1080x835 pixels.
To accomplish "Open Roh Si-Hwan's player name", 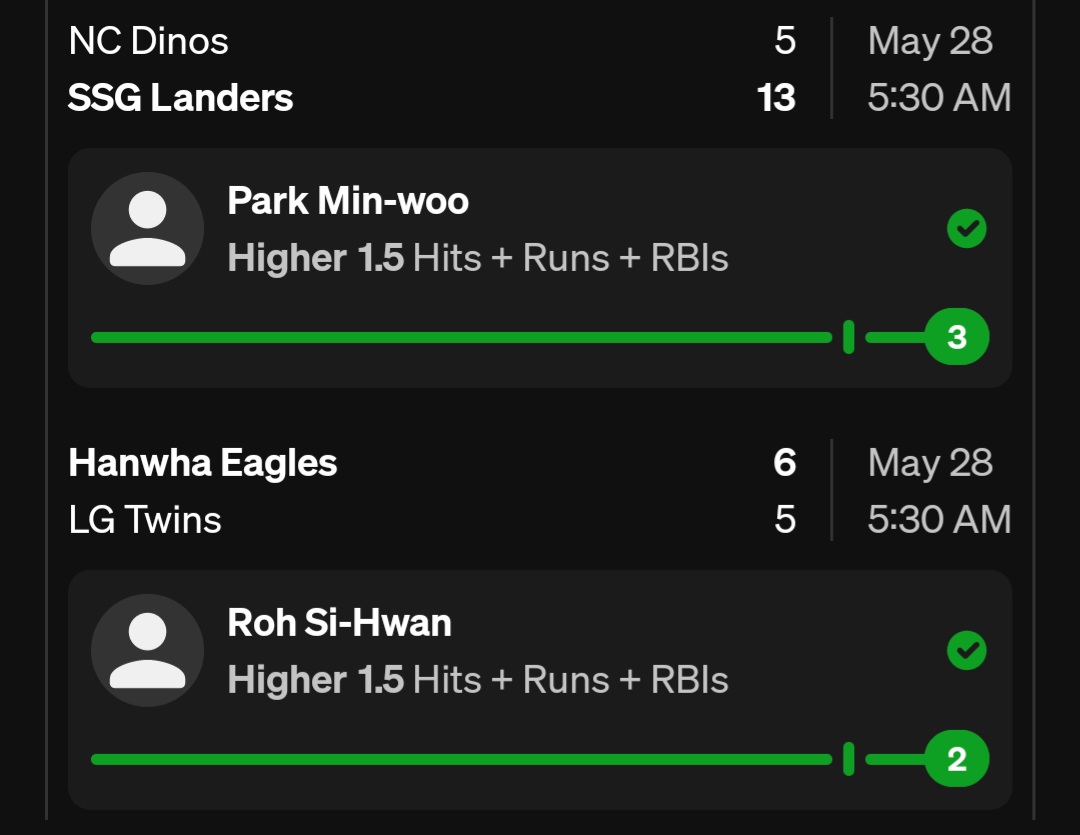I will pos(339,623).
